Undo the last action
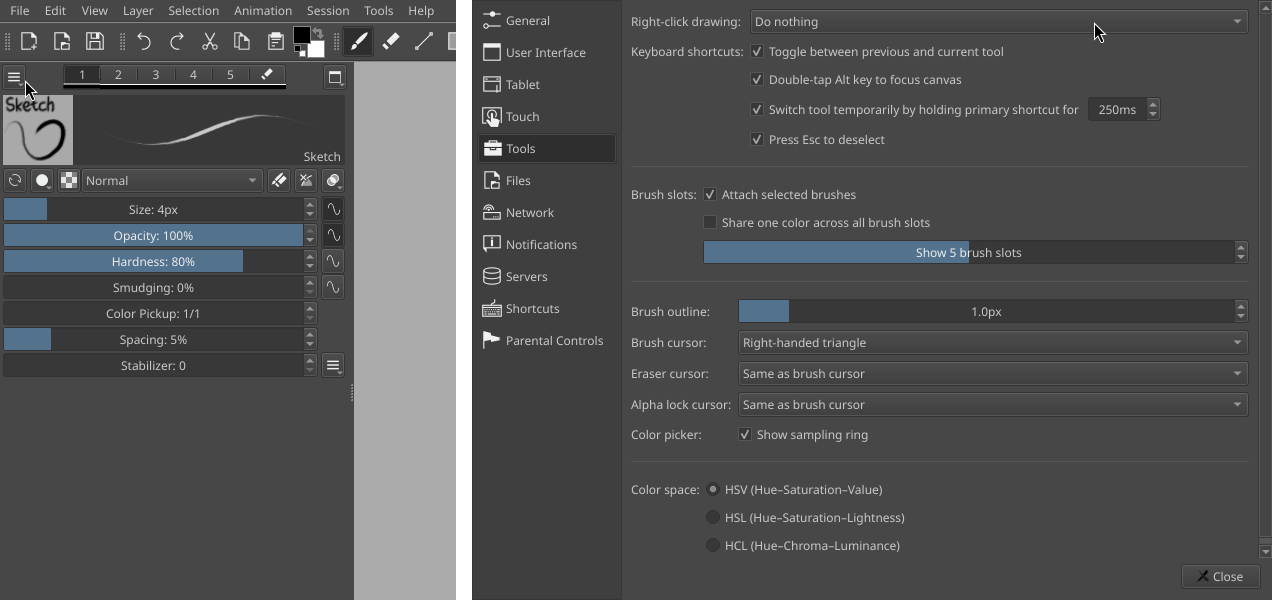The width and height of the screenshot is (1272, 600). [144, 41]
